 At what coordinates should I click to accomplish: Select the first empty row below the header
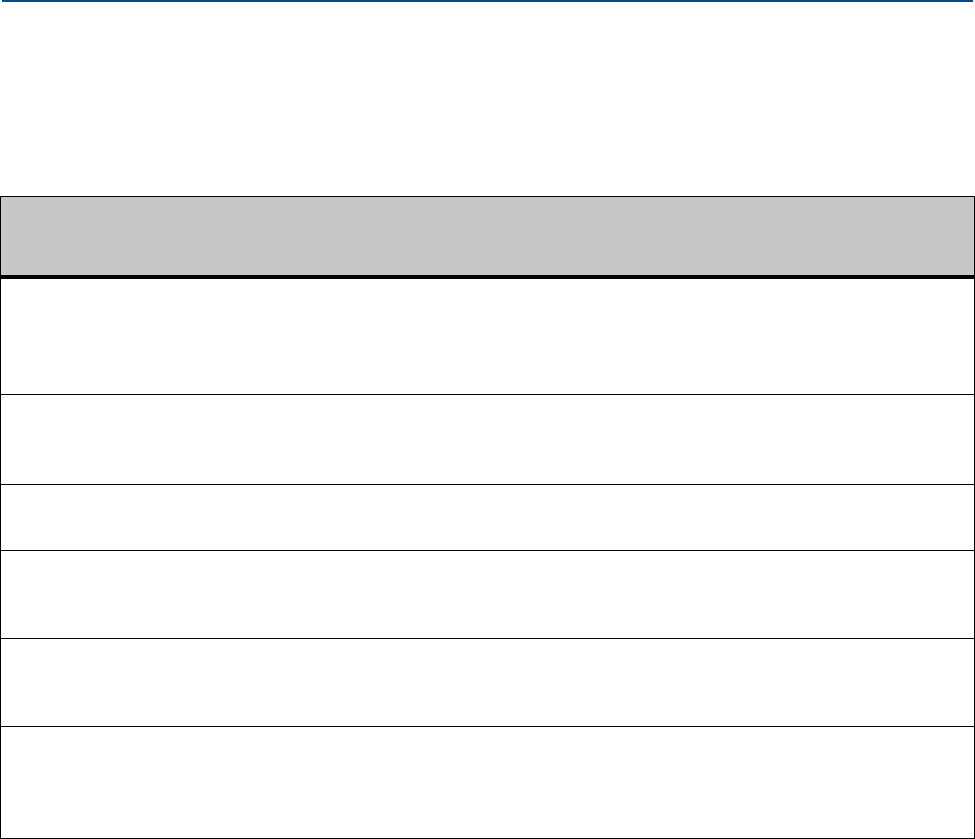[487, 335]
